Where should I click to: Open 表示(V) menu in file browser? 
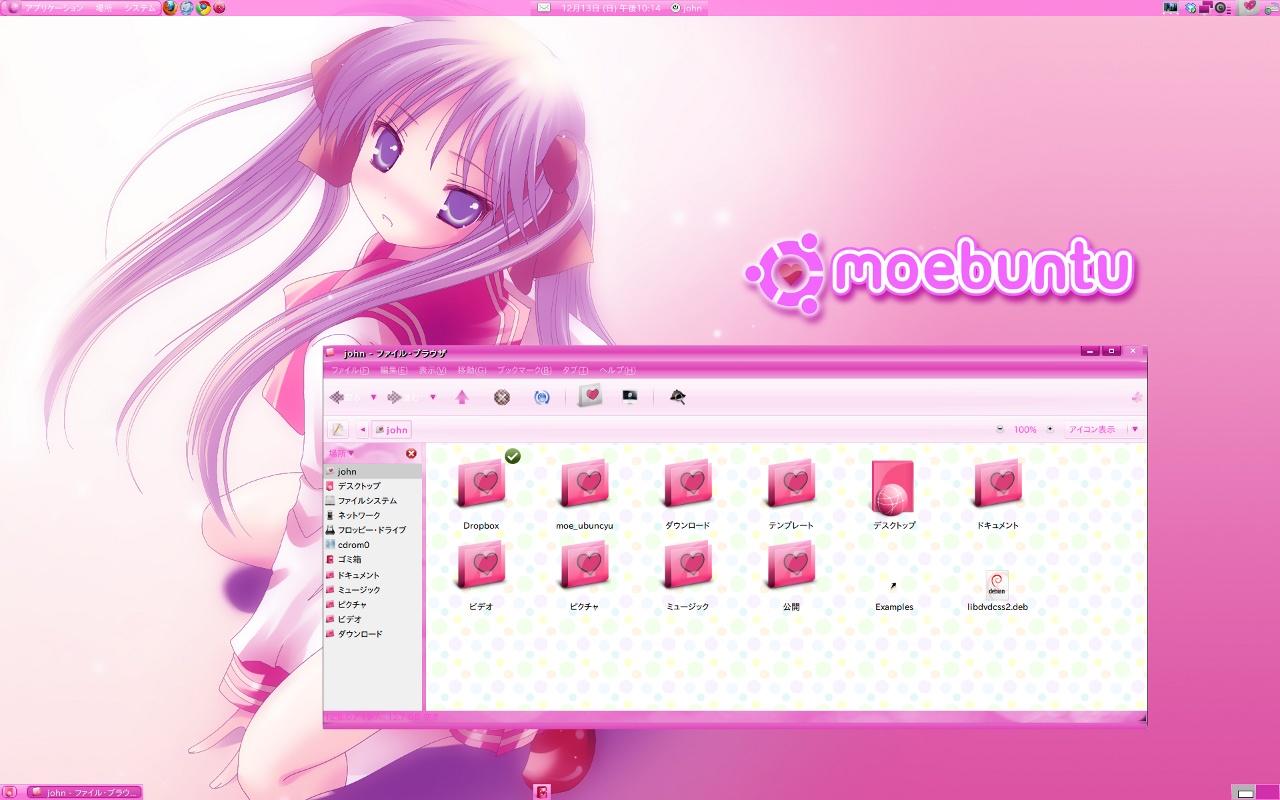coord(432,370)
